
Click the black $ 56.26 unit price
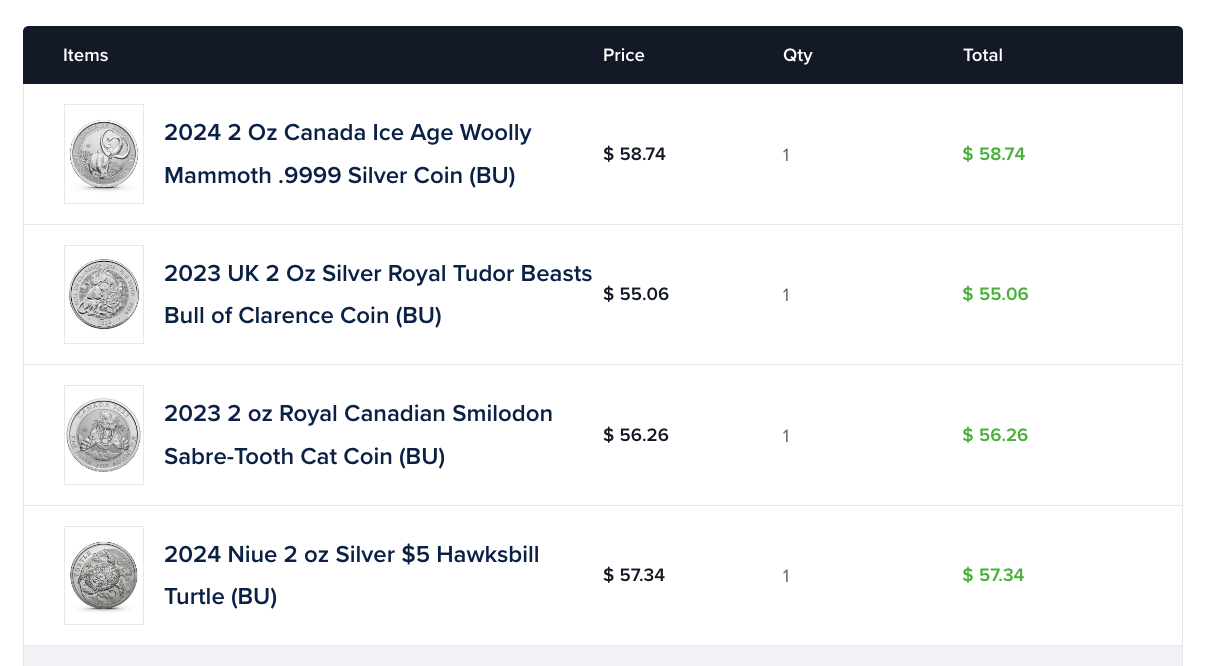(636, 435)
